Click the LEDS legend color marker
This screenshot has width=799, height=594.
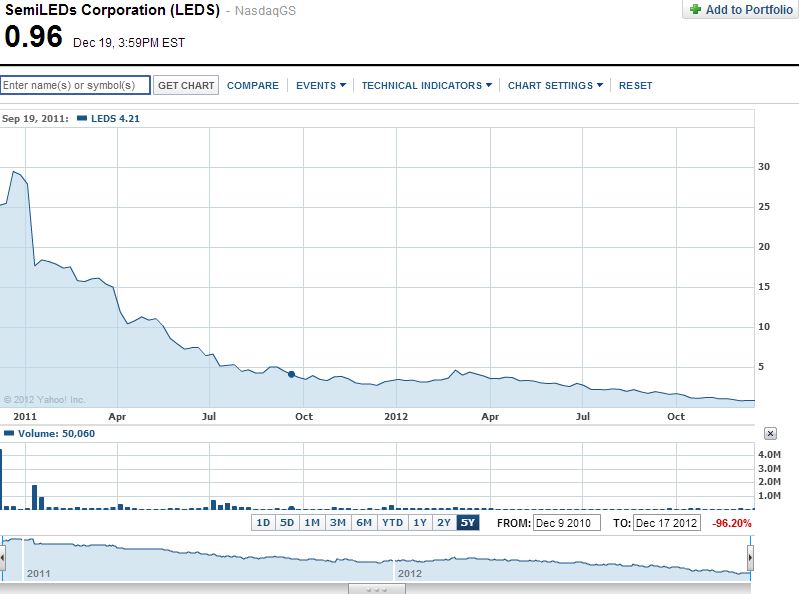coord(82,118)
